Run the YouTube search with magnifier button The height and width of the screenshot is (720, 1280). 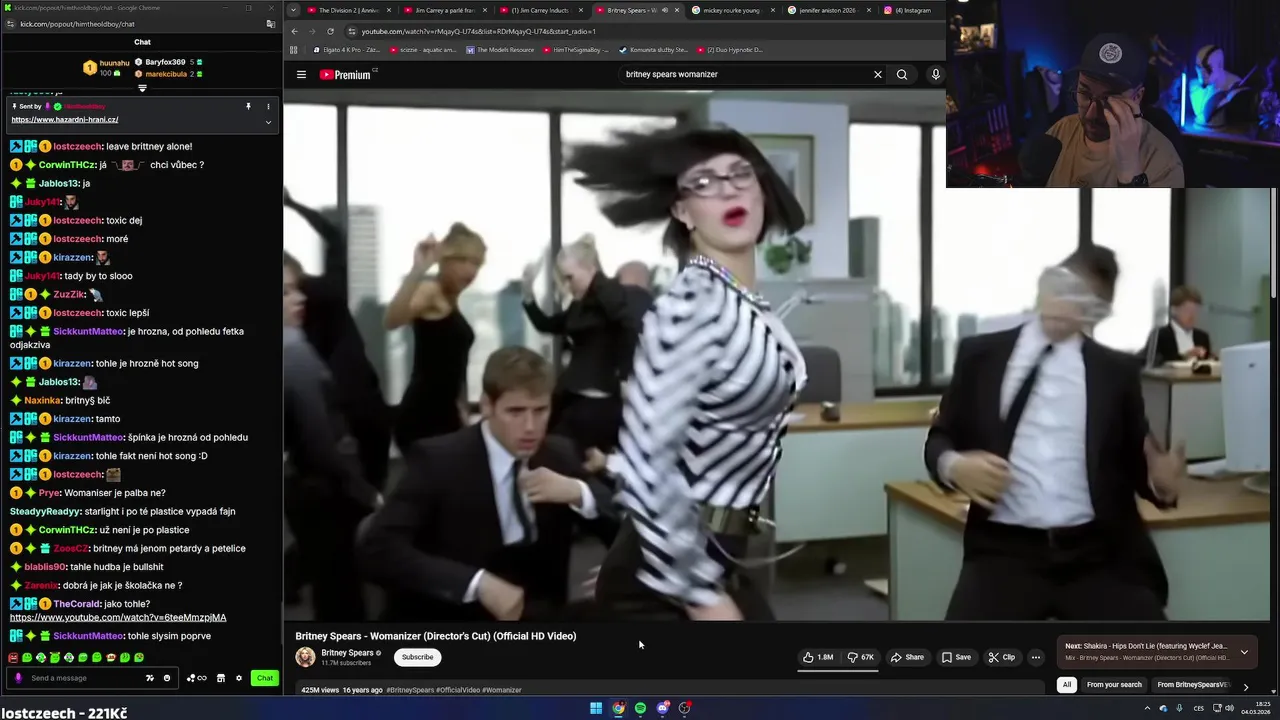[x=902, y=74]
